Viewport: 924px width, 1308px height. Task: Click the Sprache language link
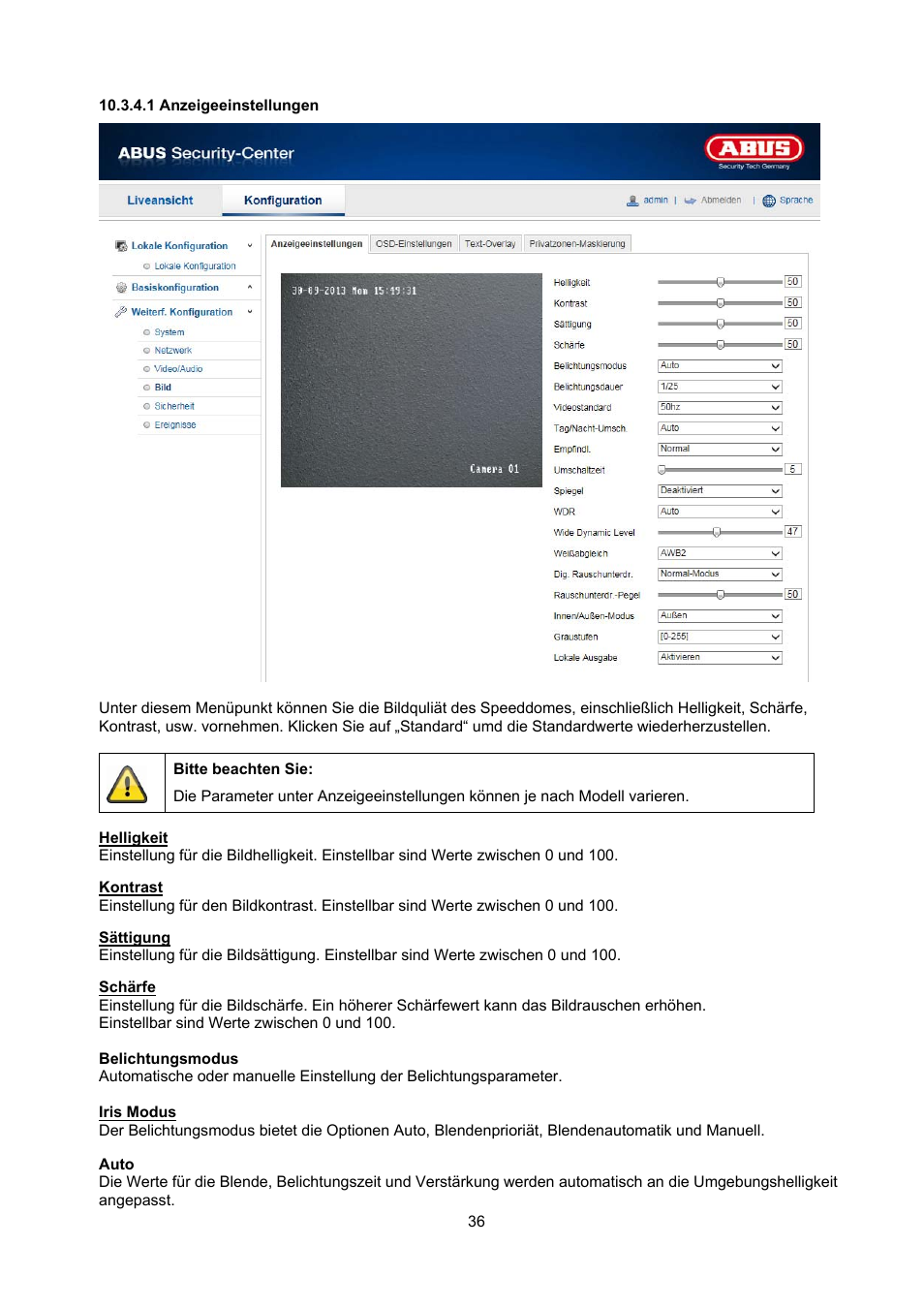[x=796, y=201]
